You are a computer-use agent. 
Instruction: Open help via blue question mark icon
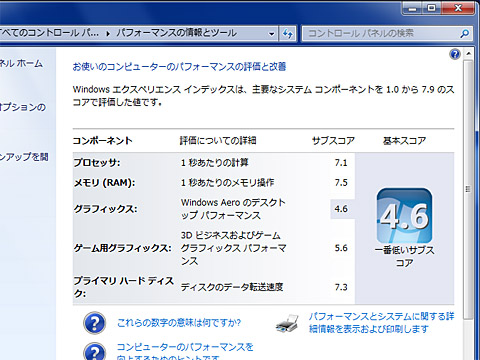(x=455, y=54)
